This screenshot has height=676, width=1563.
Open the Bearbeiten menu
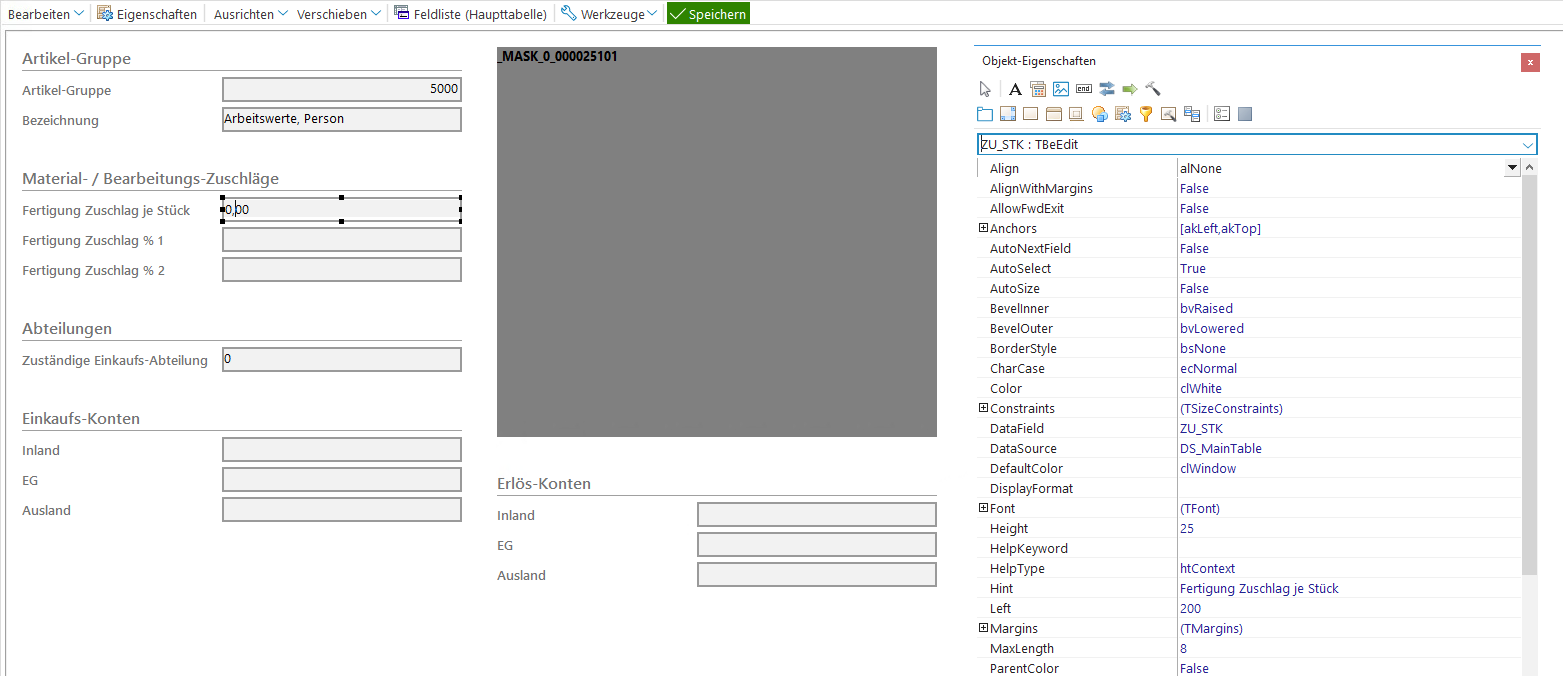coord(45,14)
